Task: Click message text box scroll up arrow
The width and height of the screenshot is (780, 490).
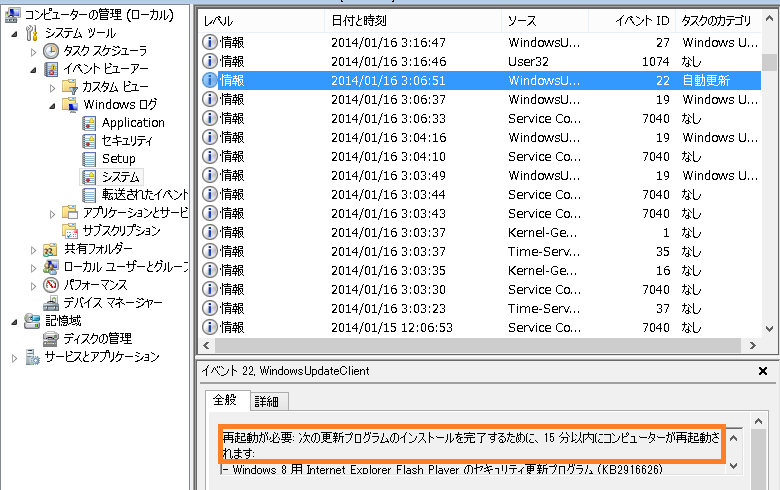Action: 733,438
